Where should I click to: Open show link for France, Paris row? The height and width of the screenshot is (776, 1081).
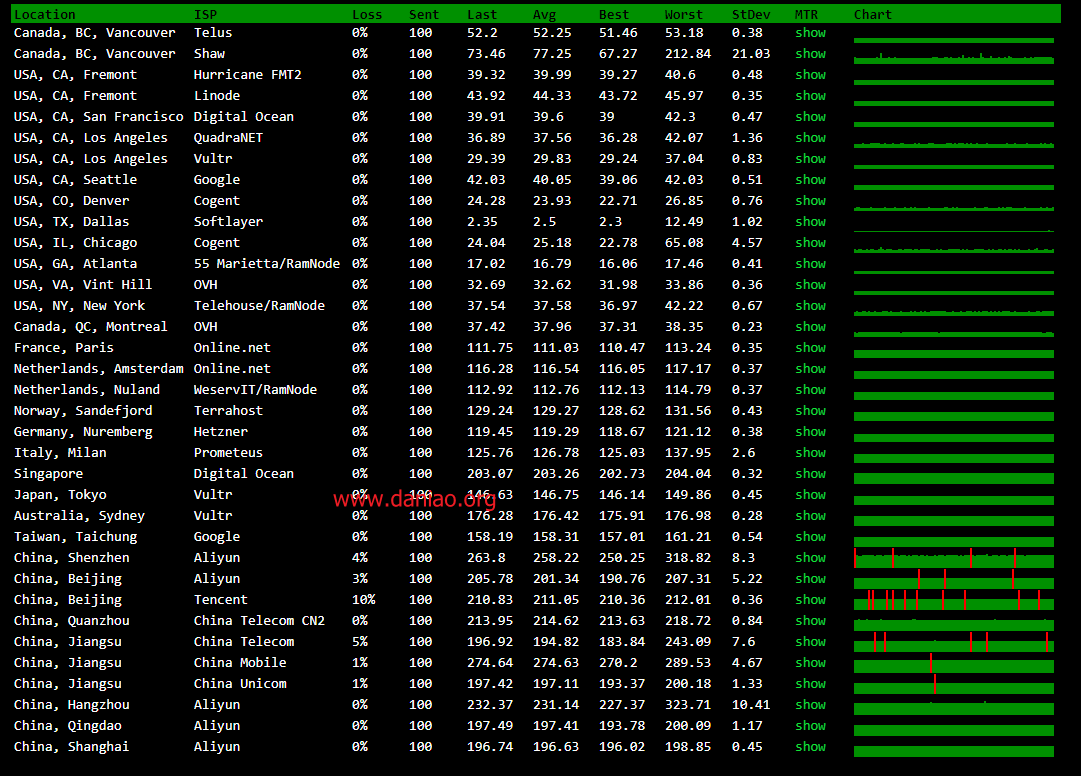point(810,348)
